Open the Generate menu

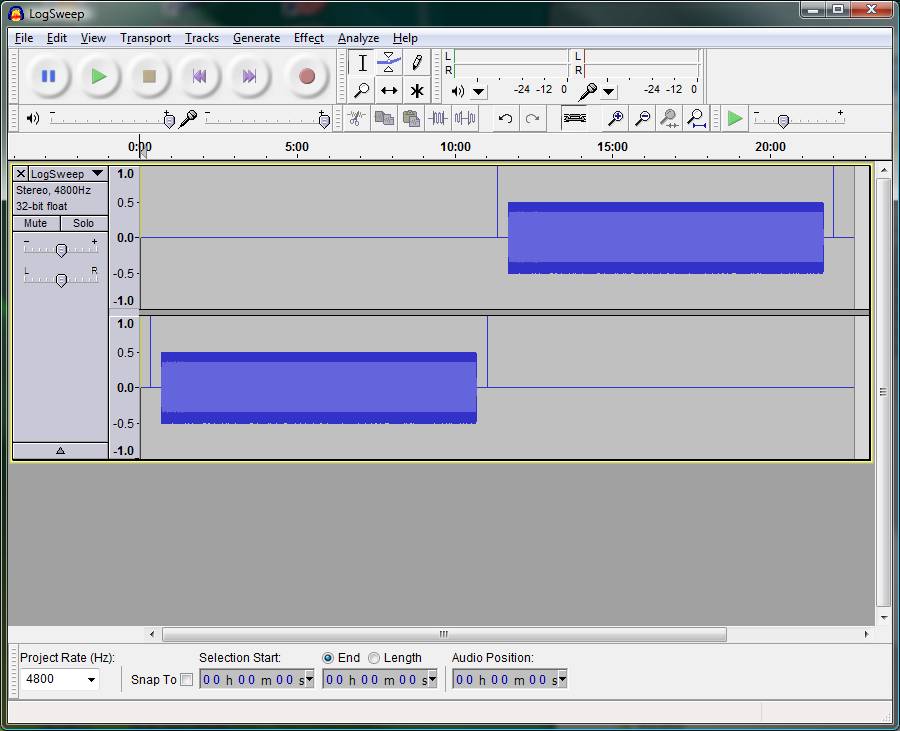pyautogui.click(x=256, y=38)
